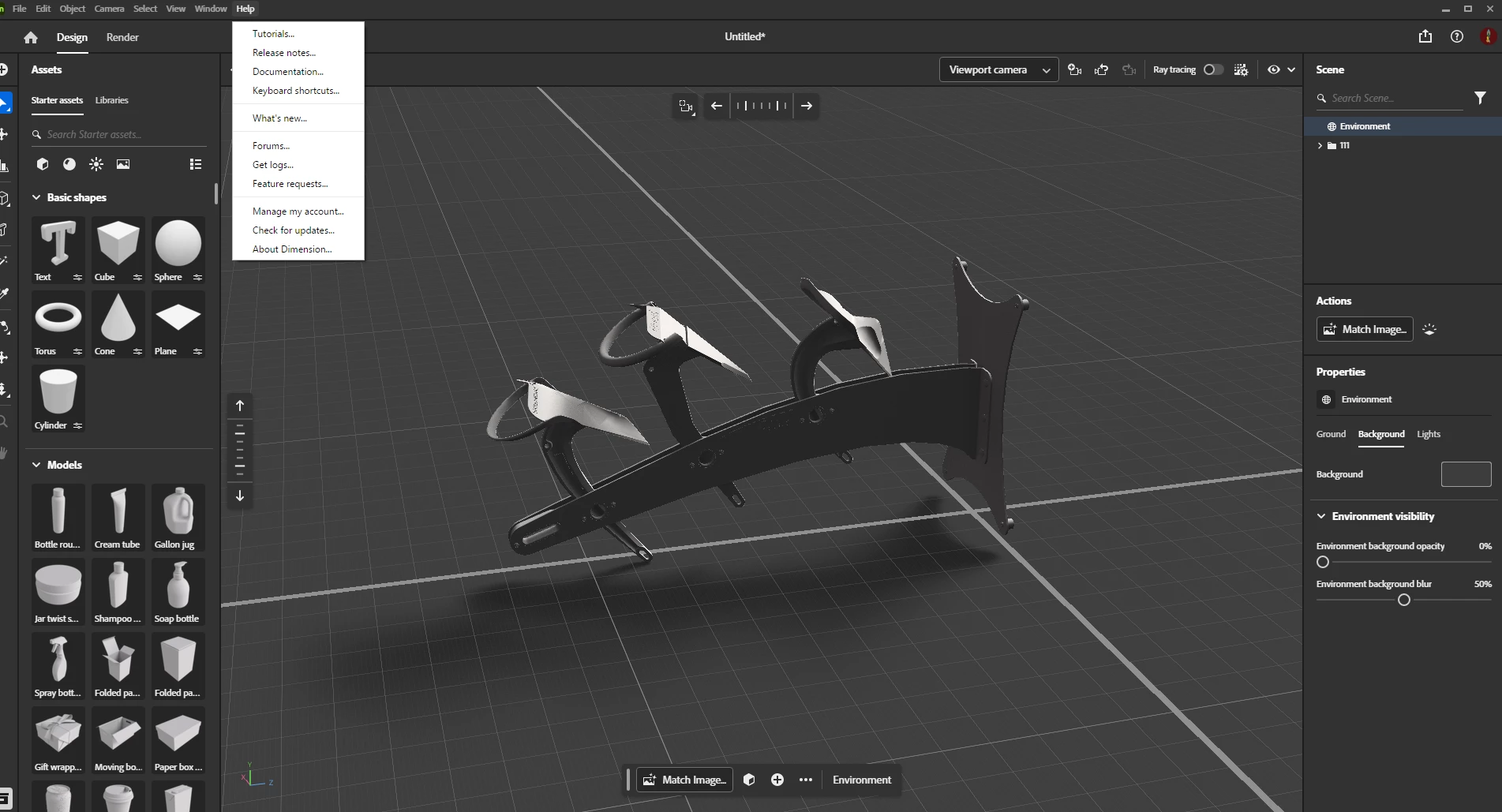Click the Background color swatch
Image resolution: width=1502 pixels, height=812 pixels.
point(1466,474)
